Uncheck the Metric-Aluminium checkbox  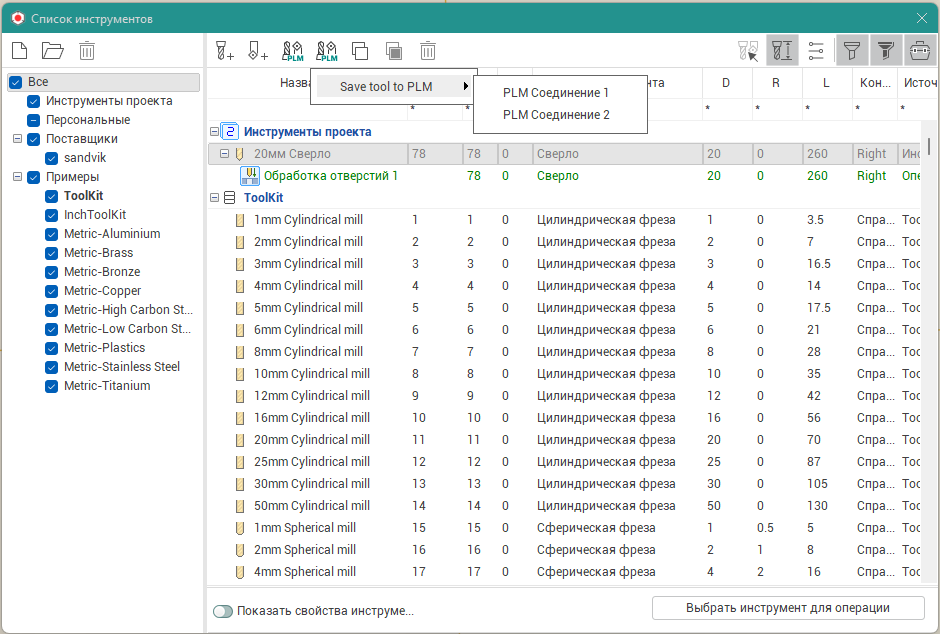point(52,234)
